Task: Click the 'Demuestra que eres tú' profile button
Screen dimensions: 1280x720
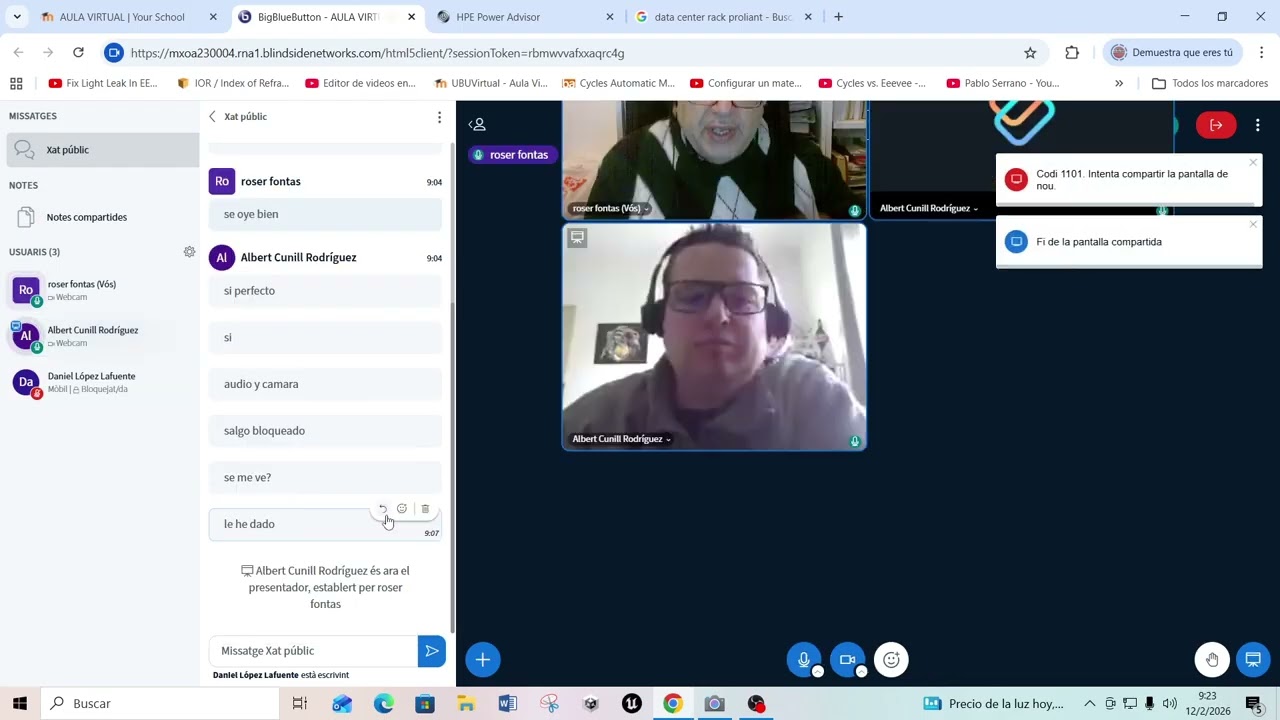Action: pyautogui.click(x=1172, y=53)
